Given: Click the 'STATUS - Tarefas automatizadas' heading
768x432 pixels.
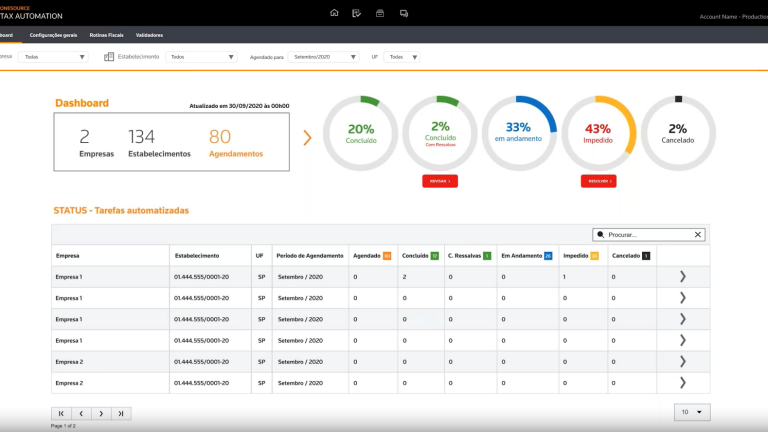Looking at the screenshot, I should click(121, 211).
